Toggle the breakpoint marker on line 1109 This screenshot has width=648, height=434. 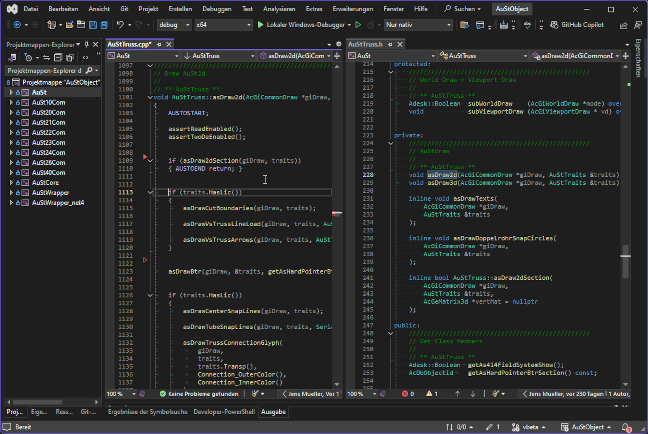(x=146, y=159)
